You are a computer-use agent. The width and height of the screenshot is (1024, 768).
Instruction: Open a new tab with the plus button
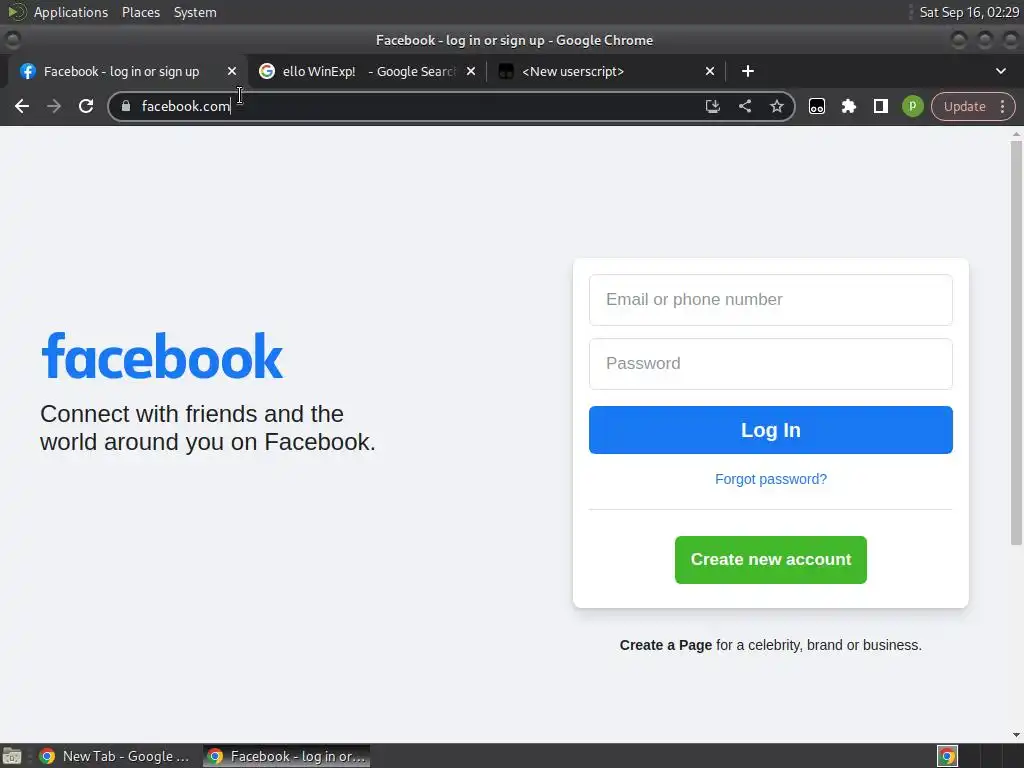click(748, 71)
